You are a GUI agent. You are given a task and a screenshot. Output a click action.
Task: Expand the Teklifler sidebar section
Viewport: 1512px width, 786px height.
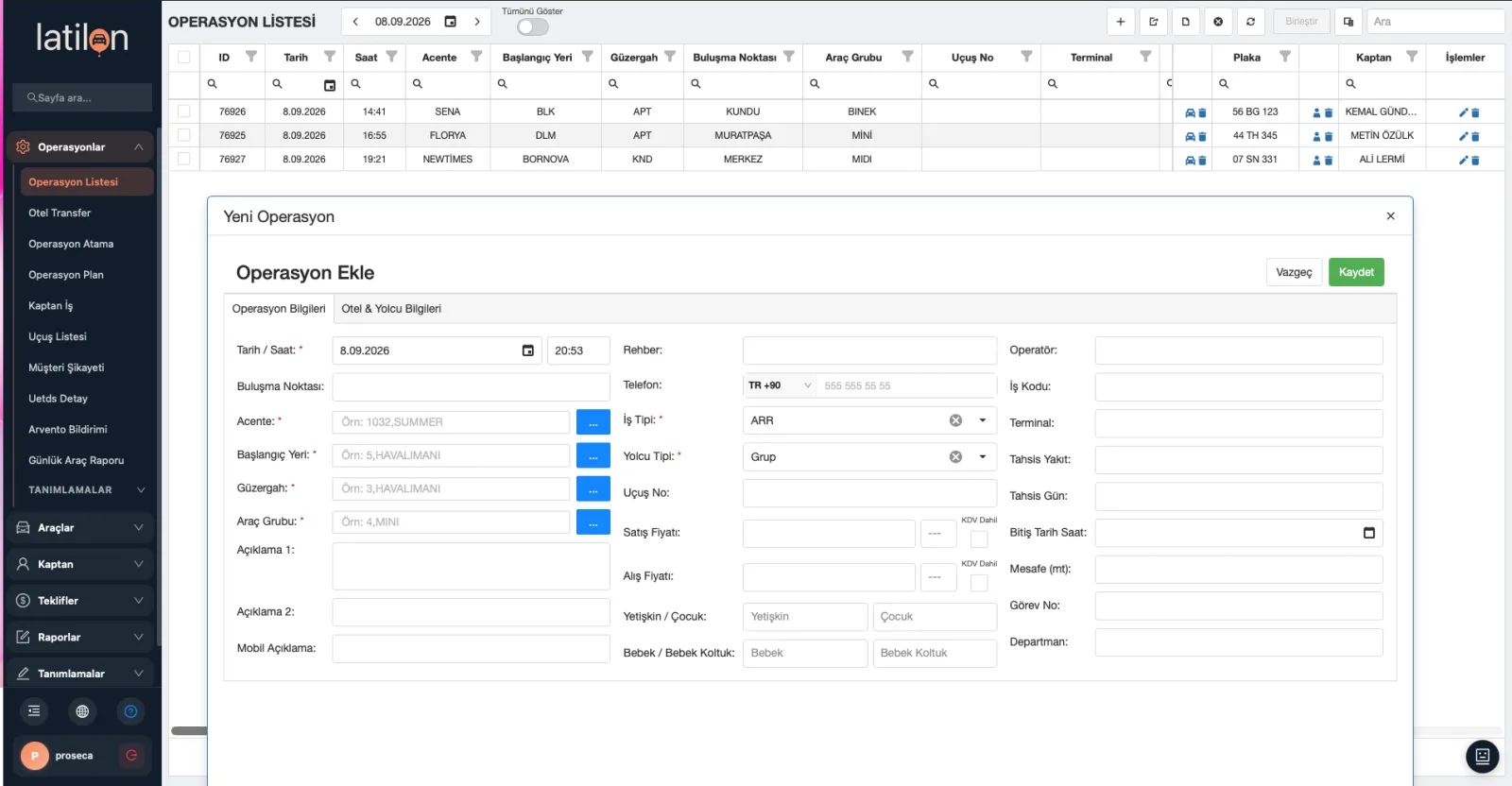(79, 601)
